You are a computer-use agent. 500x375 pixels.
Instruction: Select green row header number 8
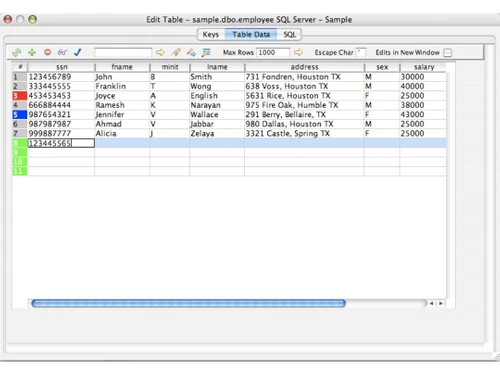pyautogui.click(x=20, y=143)
